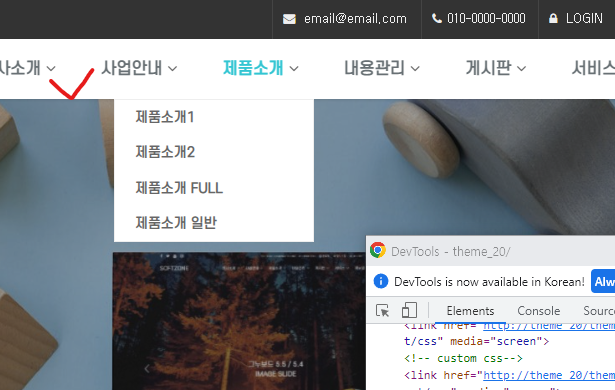Switch to the Elements tab in DevTools
This screenshot has width=615, height=390.
(x=470, y=311)
